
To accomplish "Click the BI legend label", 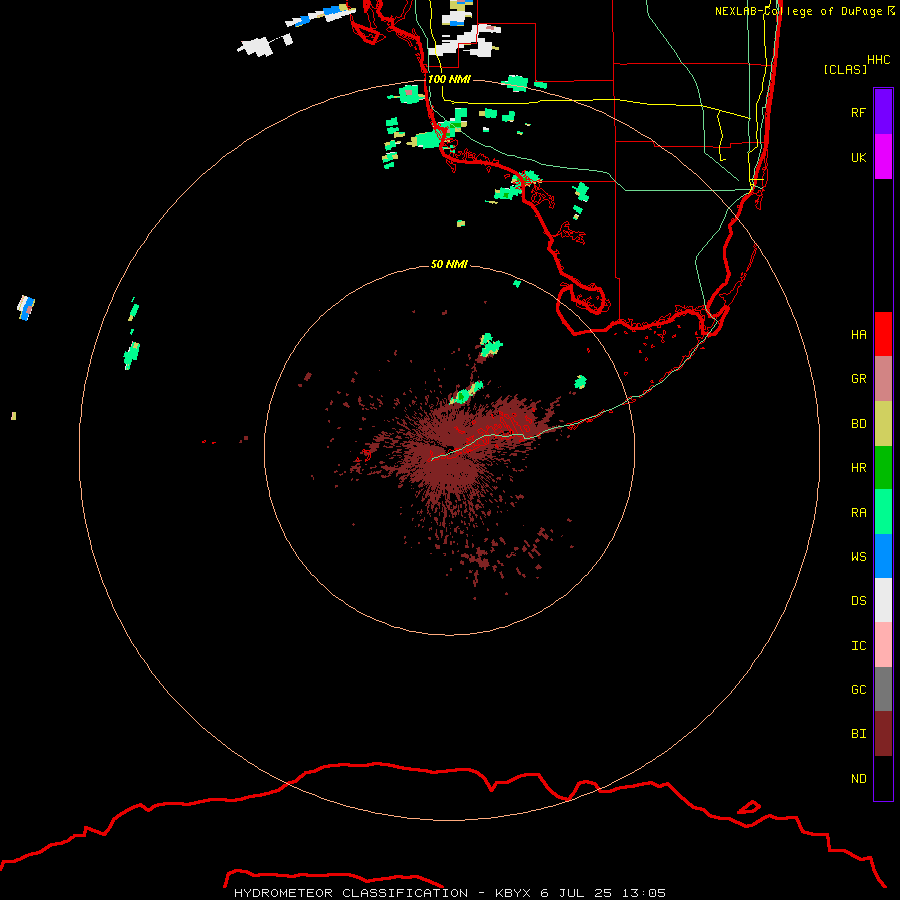I will [x=859, y=734].
